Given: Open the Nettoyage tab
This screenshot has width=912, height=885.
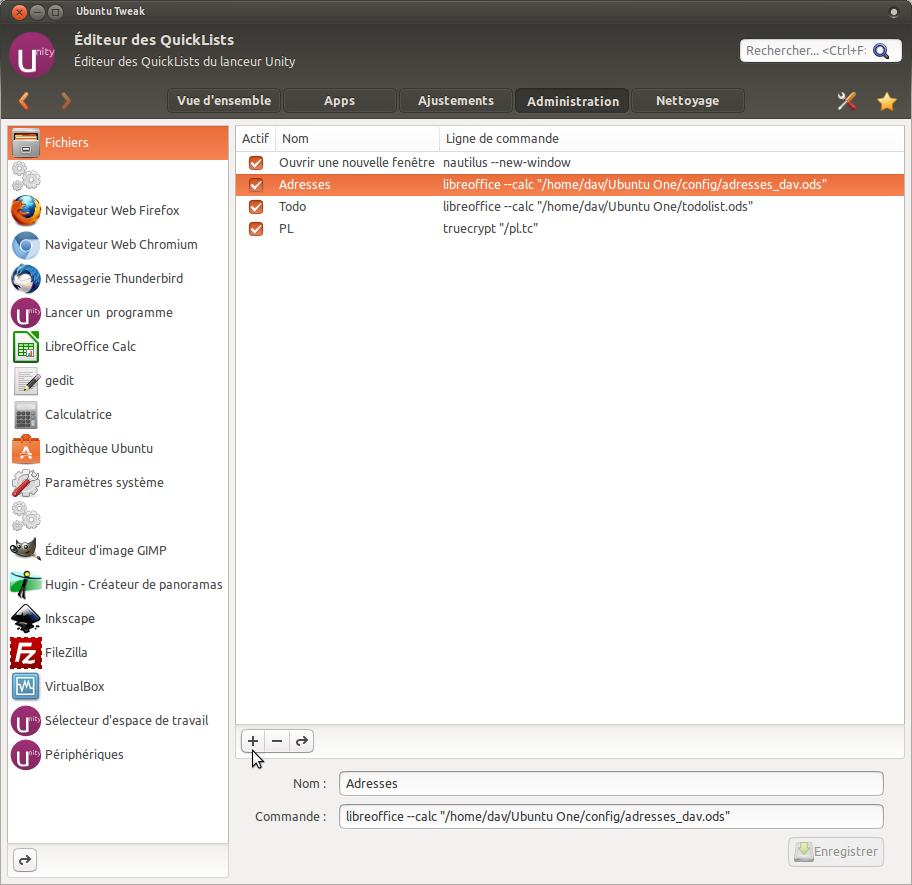Looking at the screenshot, I should coord(687,101).
